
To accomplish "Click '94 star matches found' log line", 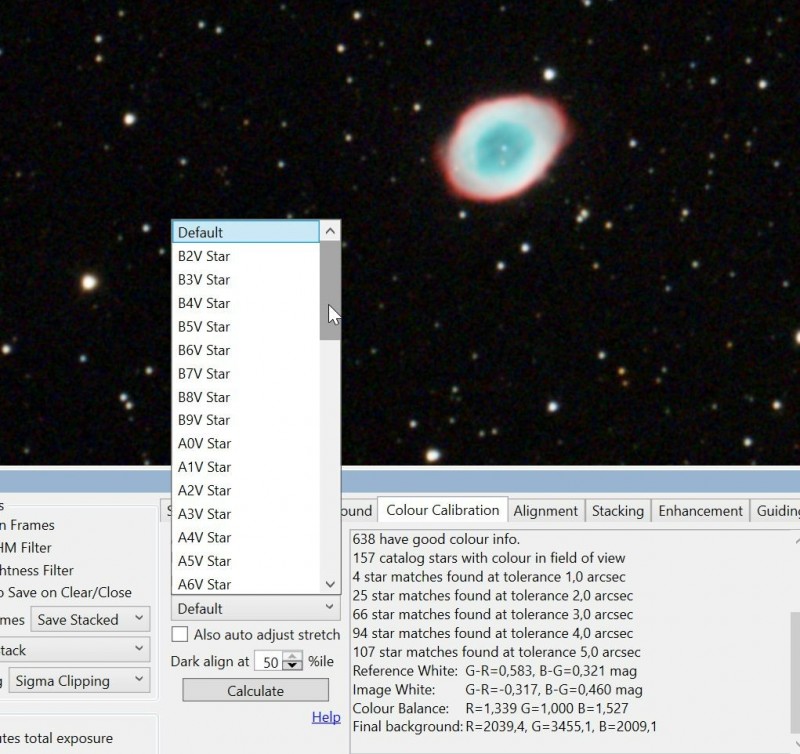I will (493, 633).
